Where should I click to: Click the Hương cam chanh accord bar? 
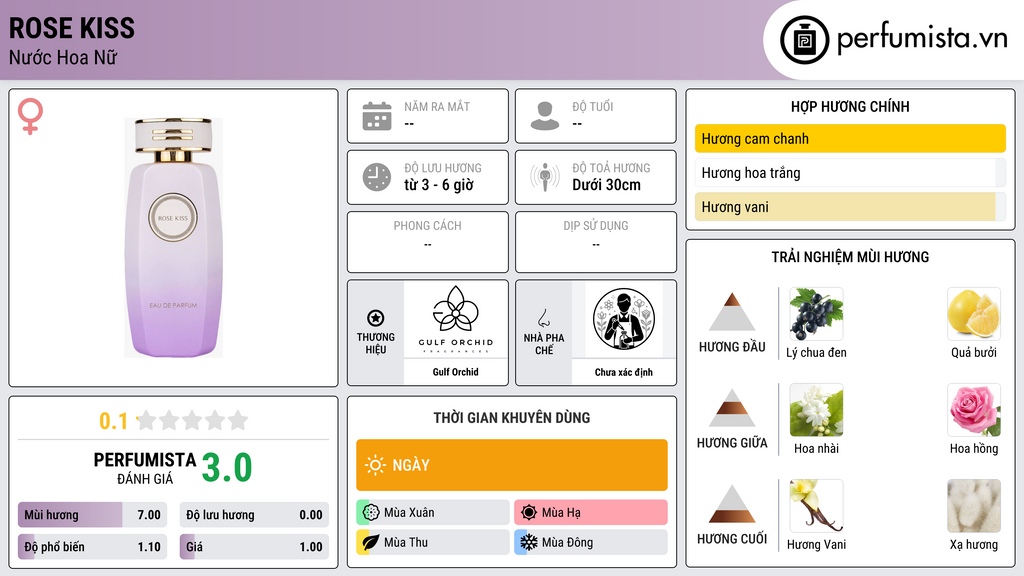tap(850, 138)
